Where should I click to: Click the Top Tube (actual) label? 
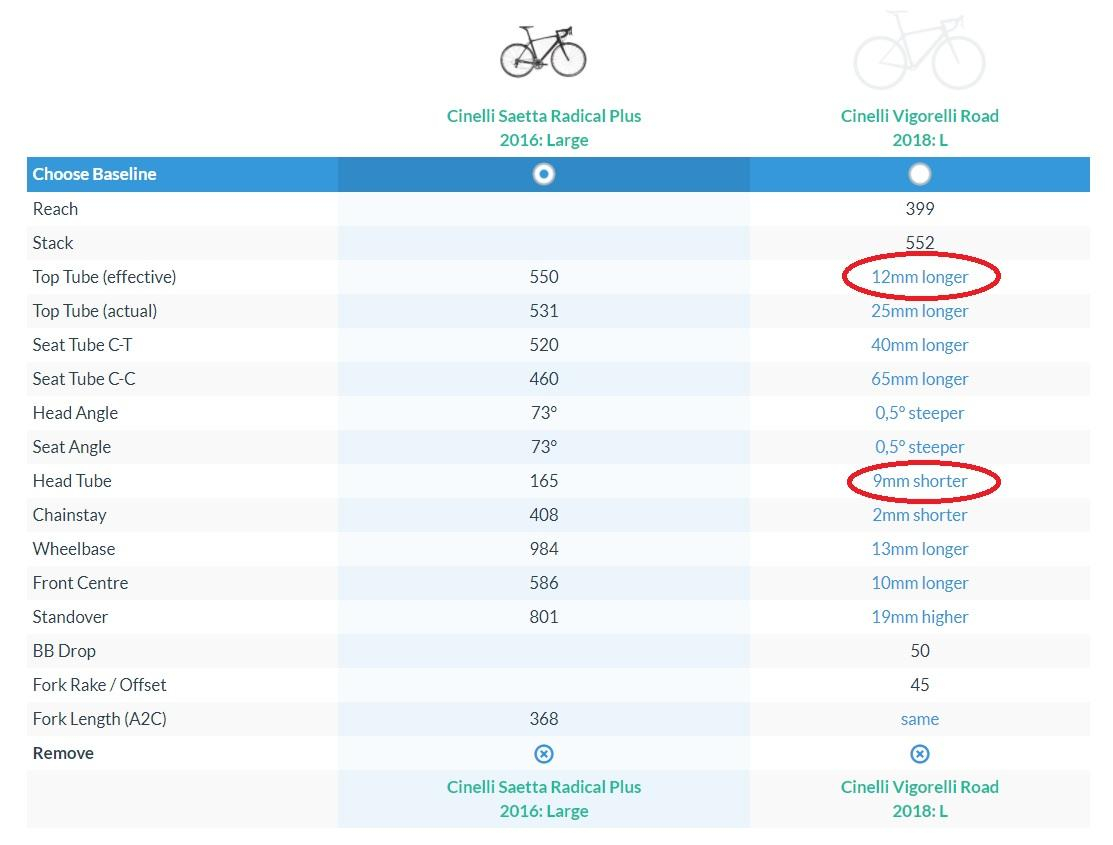click(x=95, y=311)
